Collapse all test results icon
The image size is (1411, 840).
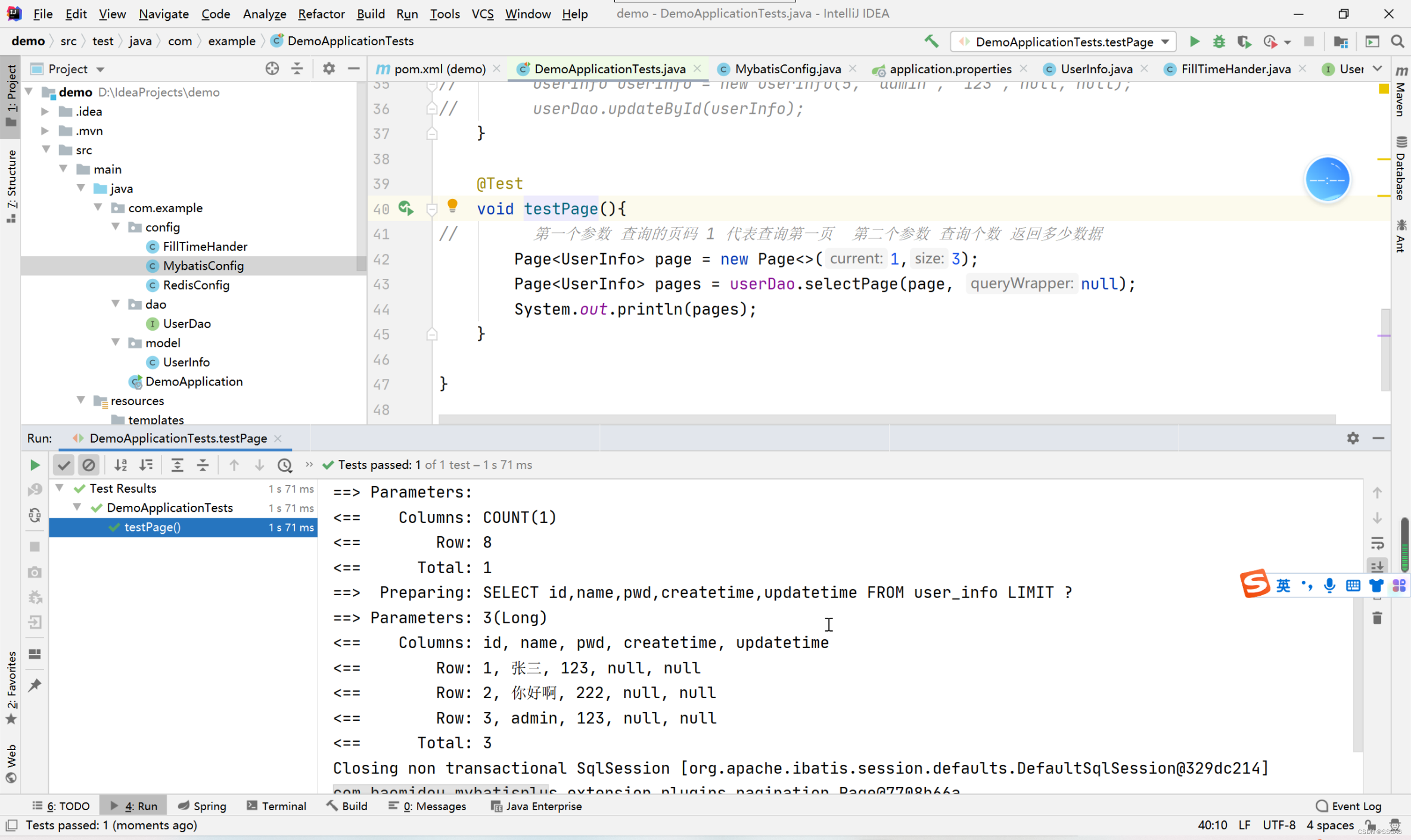point(203,465)
